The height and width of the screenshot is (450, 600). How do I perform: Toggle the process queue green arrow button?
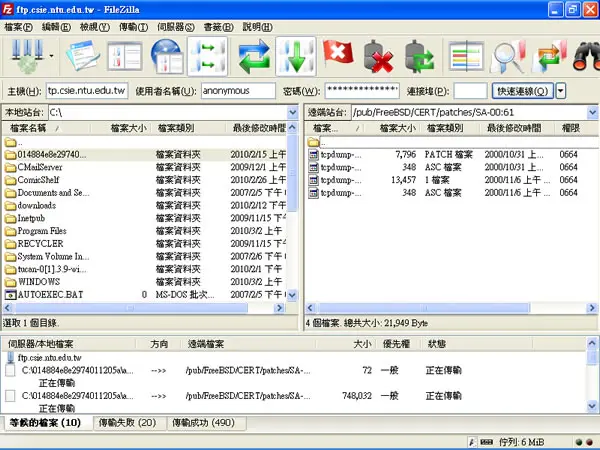click(296, 57)
